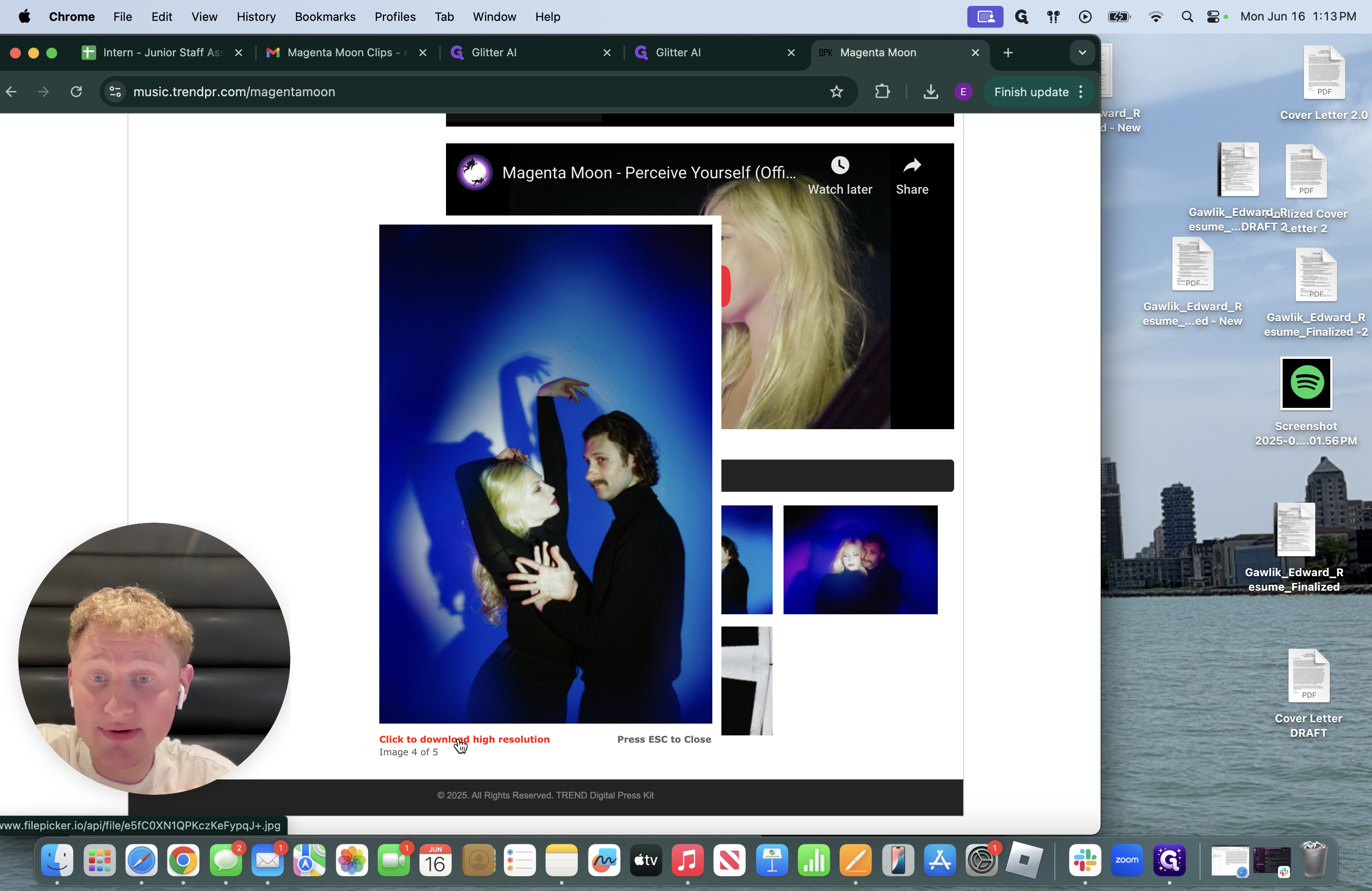Viewport: 1372px width, 891px height.
Task: Click the Chrome forward arrow
Action: click(x=43, y=92)
